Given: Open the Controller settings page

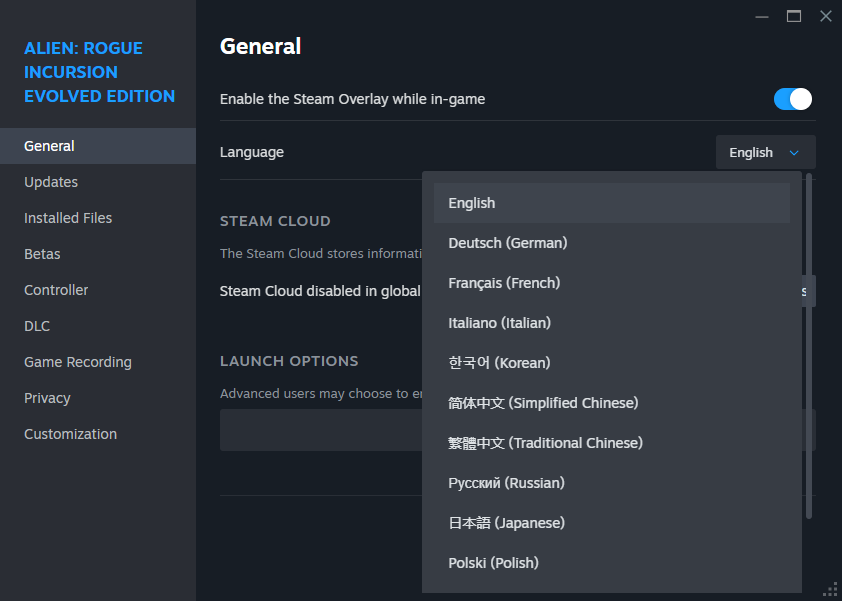Looking at the screenshot, I should (56, 290).
